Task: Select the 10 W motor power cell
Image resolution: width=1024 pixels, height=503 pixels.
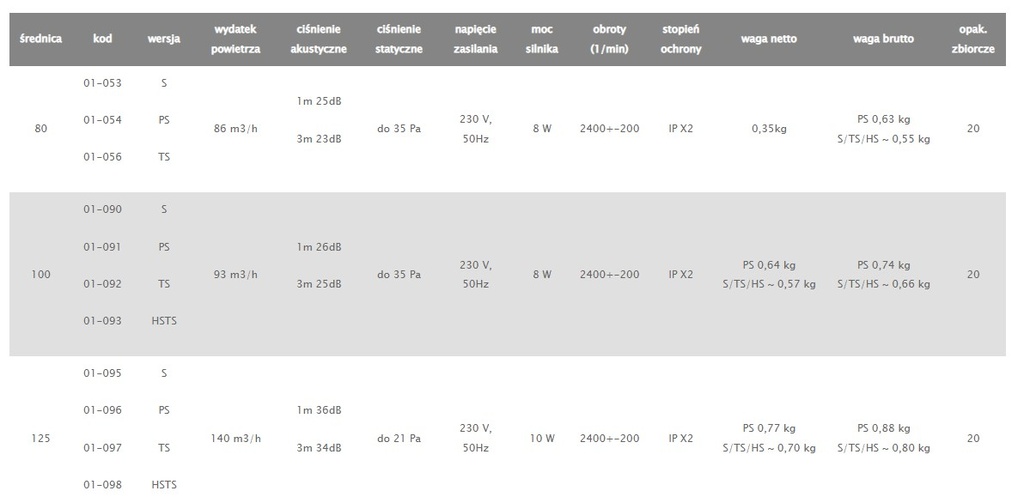Action: [x=542, y=438]
